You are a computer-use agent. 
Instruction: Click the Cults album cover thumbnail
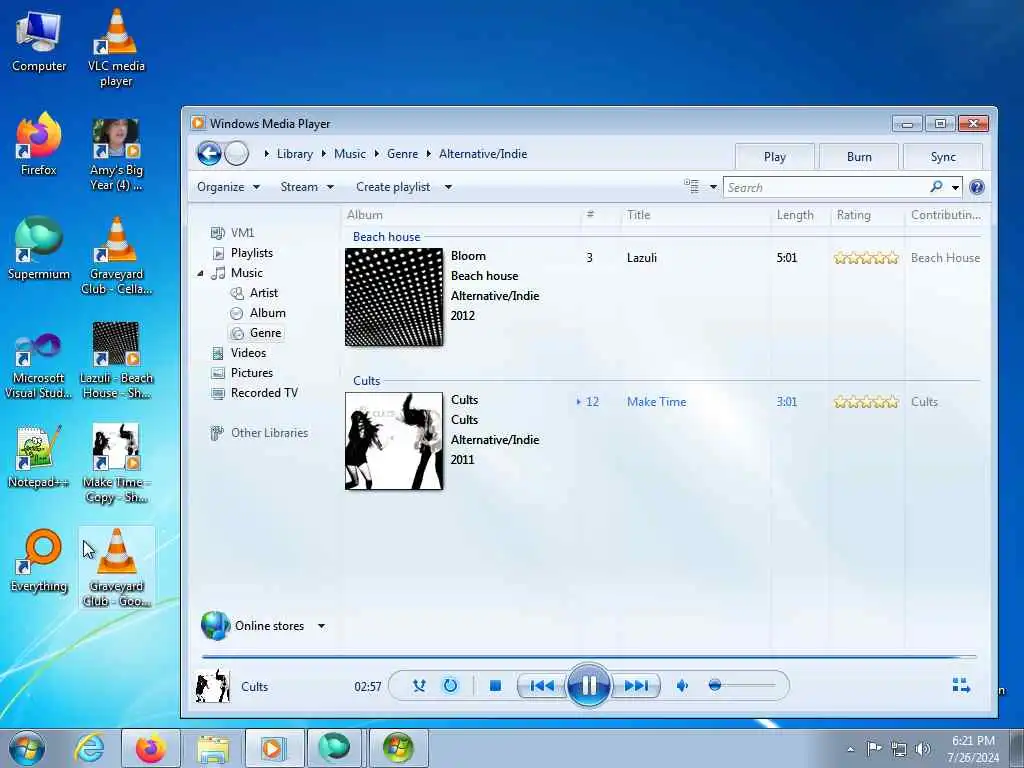click(x=394, y=441)
